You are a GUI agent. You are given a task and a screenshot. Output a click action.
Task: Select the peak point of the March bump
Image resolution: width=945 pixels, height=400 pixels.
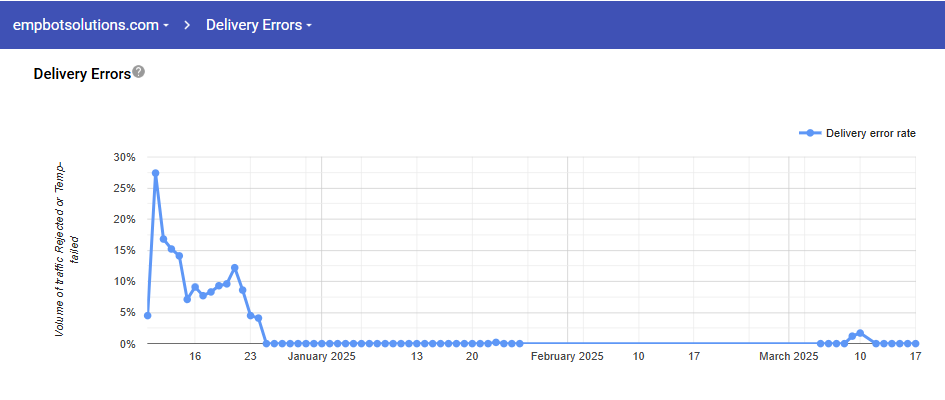coord(860,333)
